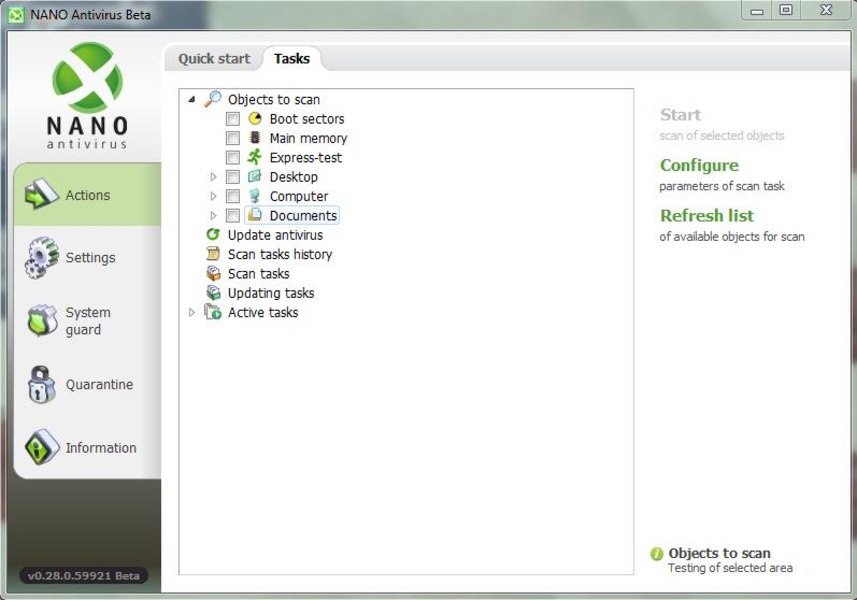Image resolution: width=857 pixels, height=600 pixels.
Task: Click the System guard shield icon
Action: pos(42,320)
